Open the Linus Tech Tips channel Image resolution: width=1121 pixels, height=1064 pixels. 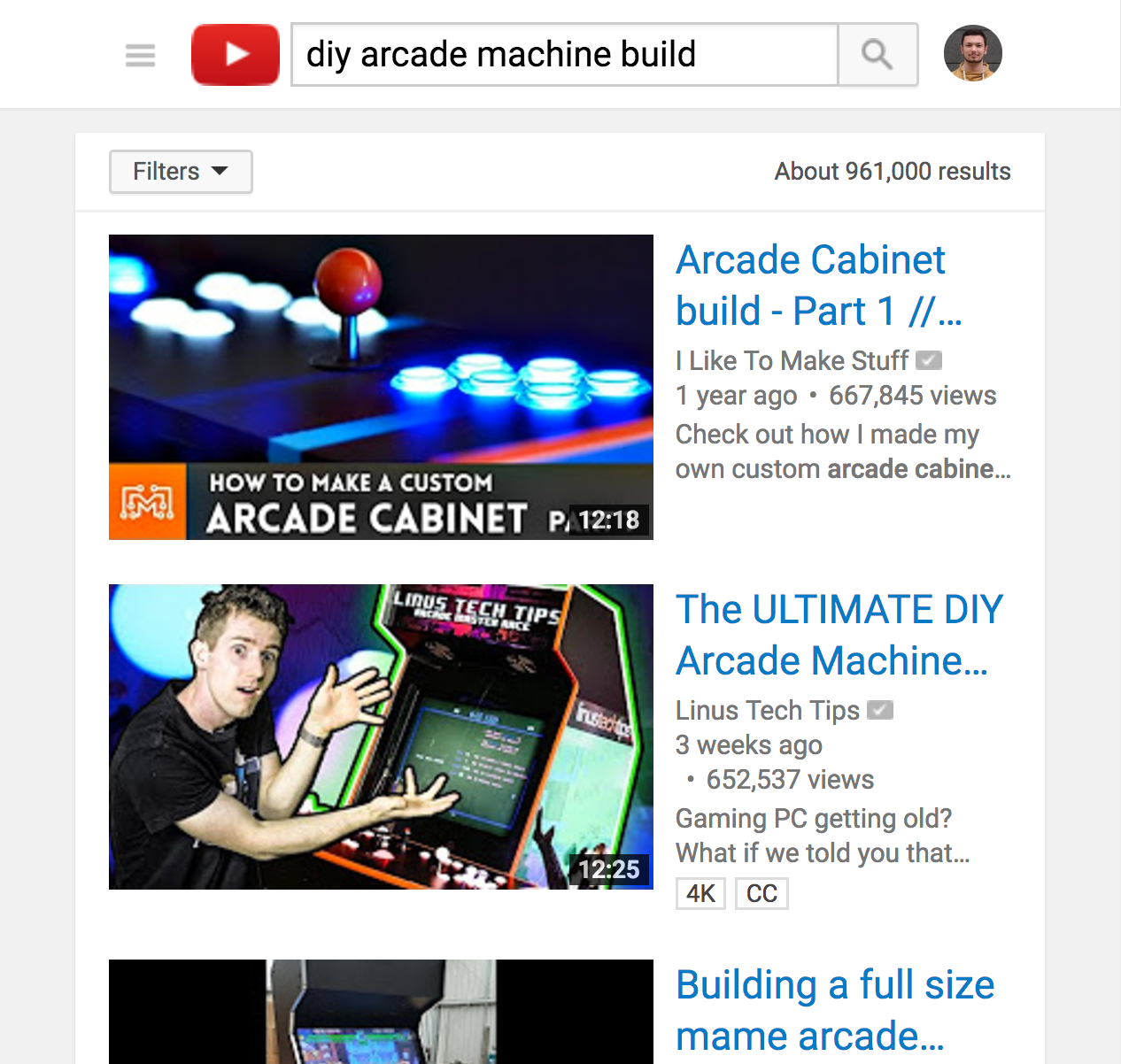pos(767,709)
